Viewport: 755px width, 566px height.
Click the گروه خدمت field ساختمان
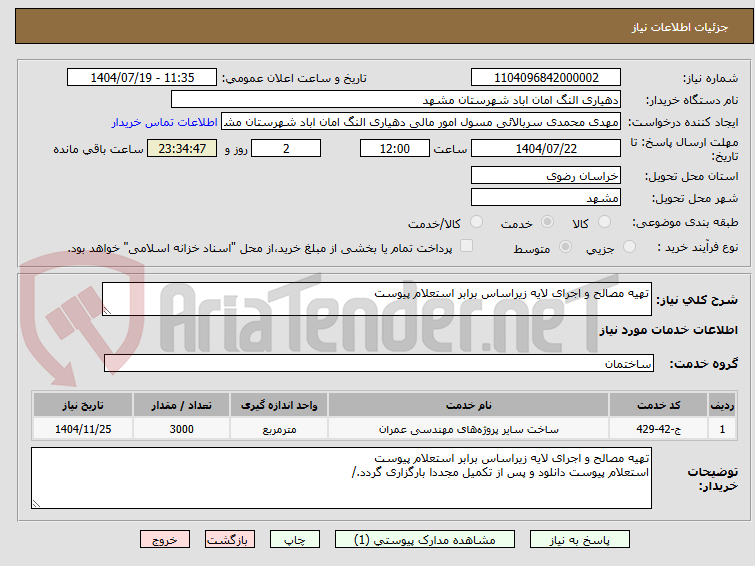click(x=378, y=363)
